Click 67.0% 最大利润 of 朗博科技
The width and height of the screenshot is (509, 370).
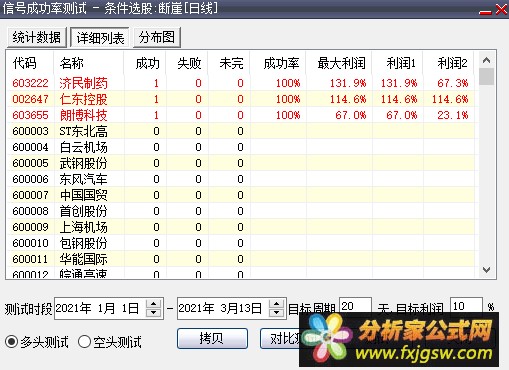tap(351, 115)
